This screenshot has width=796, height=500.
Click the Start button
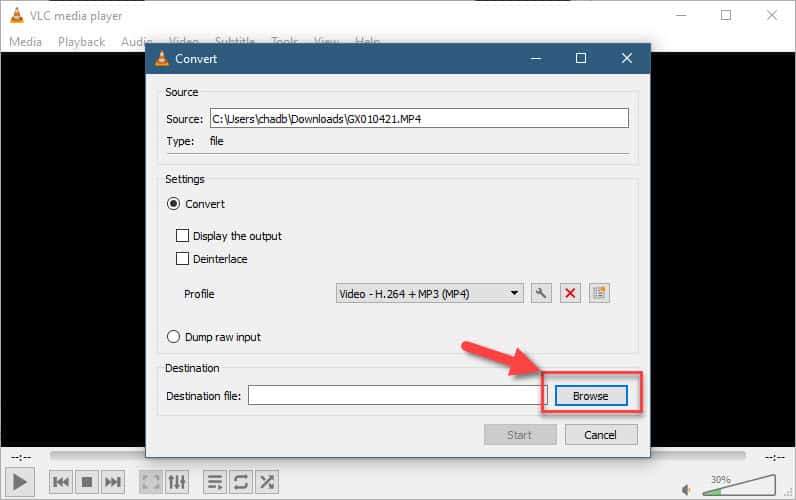(520, 435)
